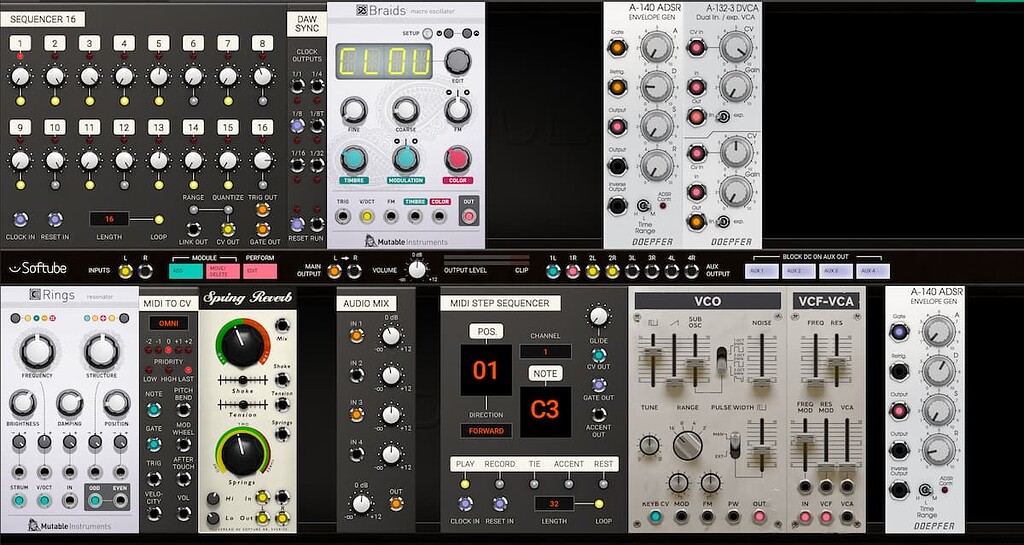The height and width of the screenshot is (545, 1024).
Task: Click the ACCENT button in MIDI Step Sequencer
Action: click(x=569, y=484)
